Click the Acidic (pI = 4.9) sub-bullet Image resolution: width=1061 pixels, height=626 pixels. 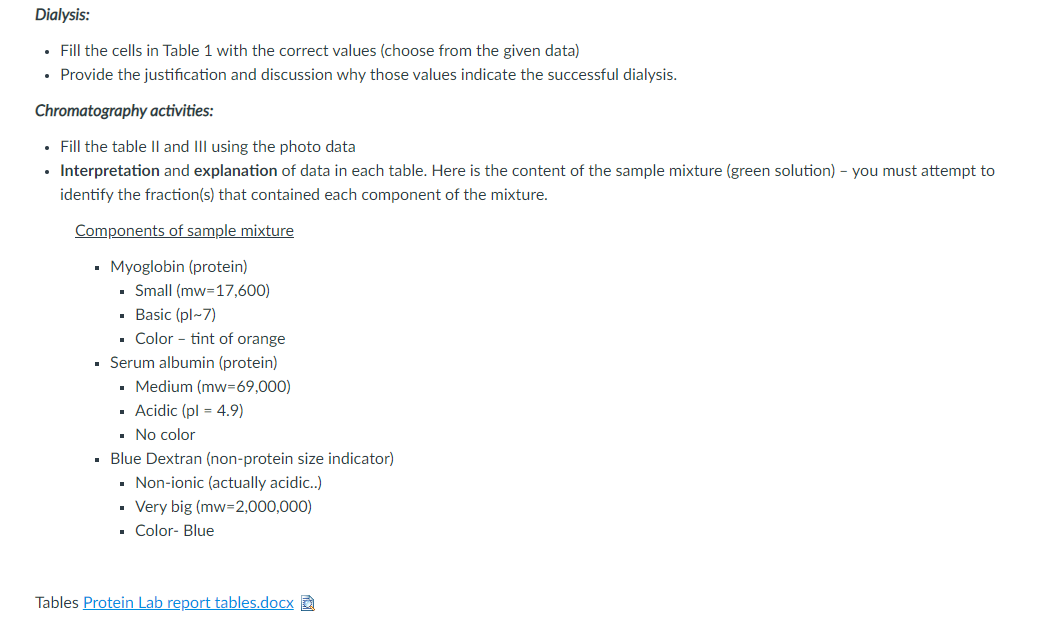pos(189,411)
